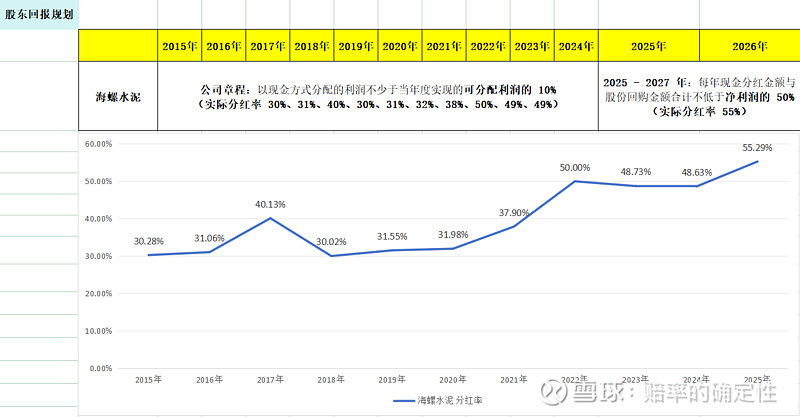Click the 30.02% data label
The height and width of the screenshot is (417, 800).
[x=331, y=241]
